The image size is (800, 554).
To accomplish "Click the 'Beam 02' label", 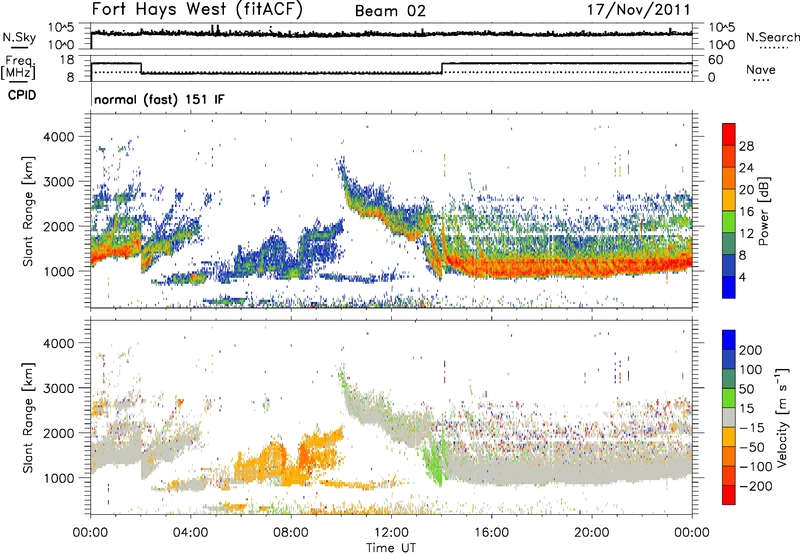I will click(390, 11).
